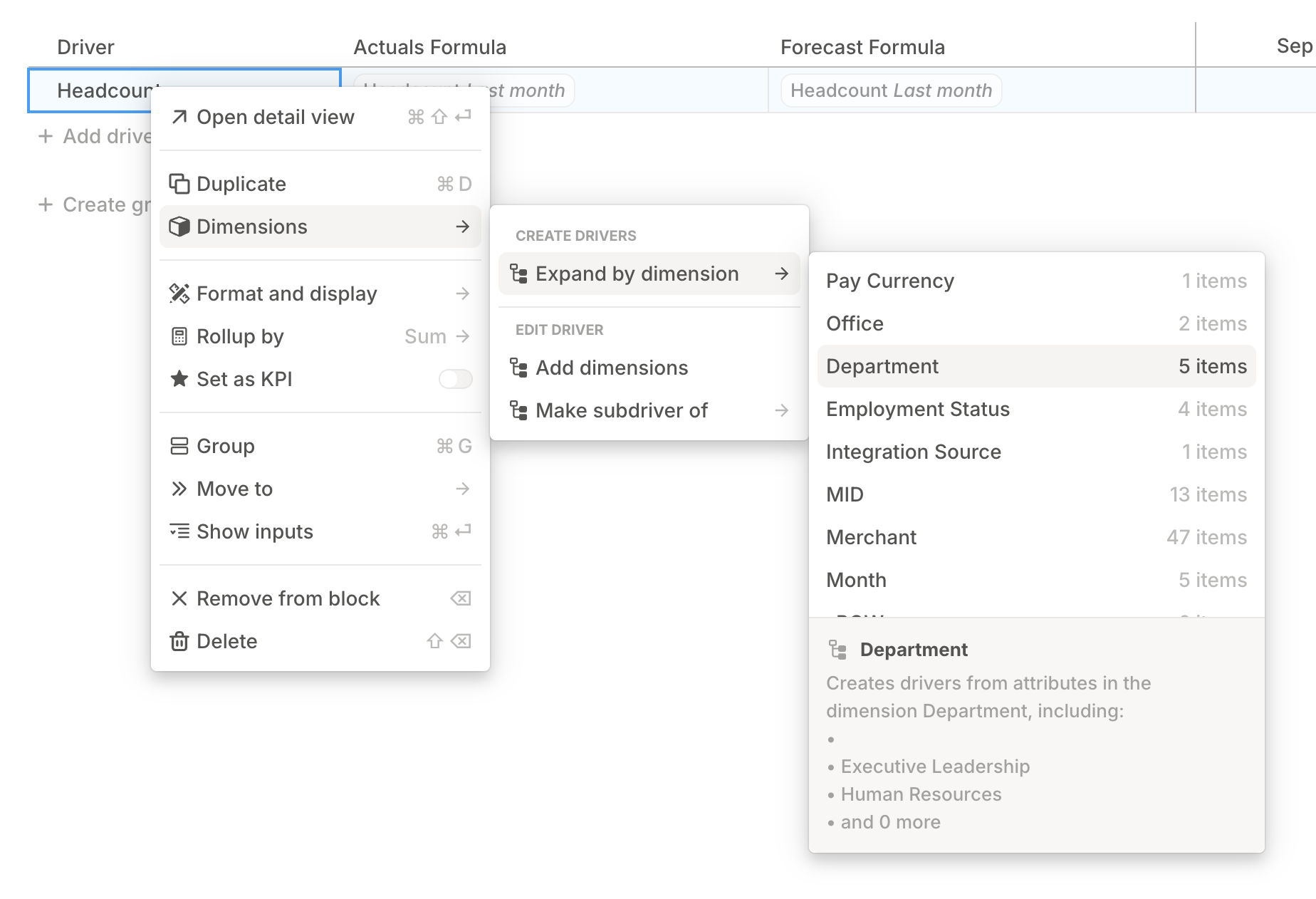Click the Duplicate overlapping squares icon
This screenshot has width=1316, height=899.
pos(179,184)
